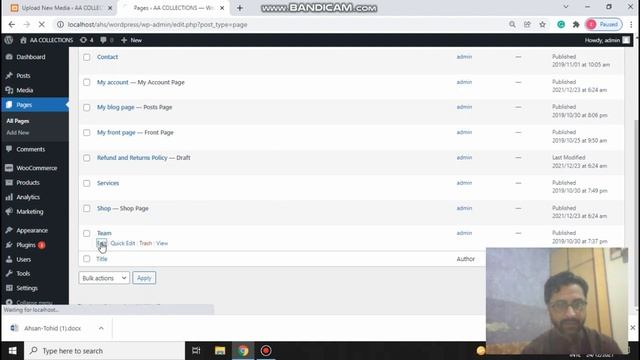Tick the checkbox for Shop page
Viewport: 640px width, 360px height.
pyautogui.click(x=87, y=209)
